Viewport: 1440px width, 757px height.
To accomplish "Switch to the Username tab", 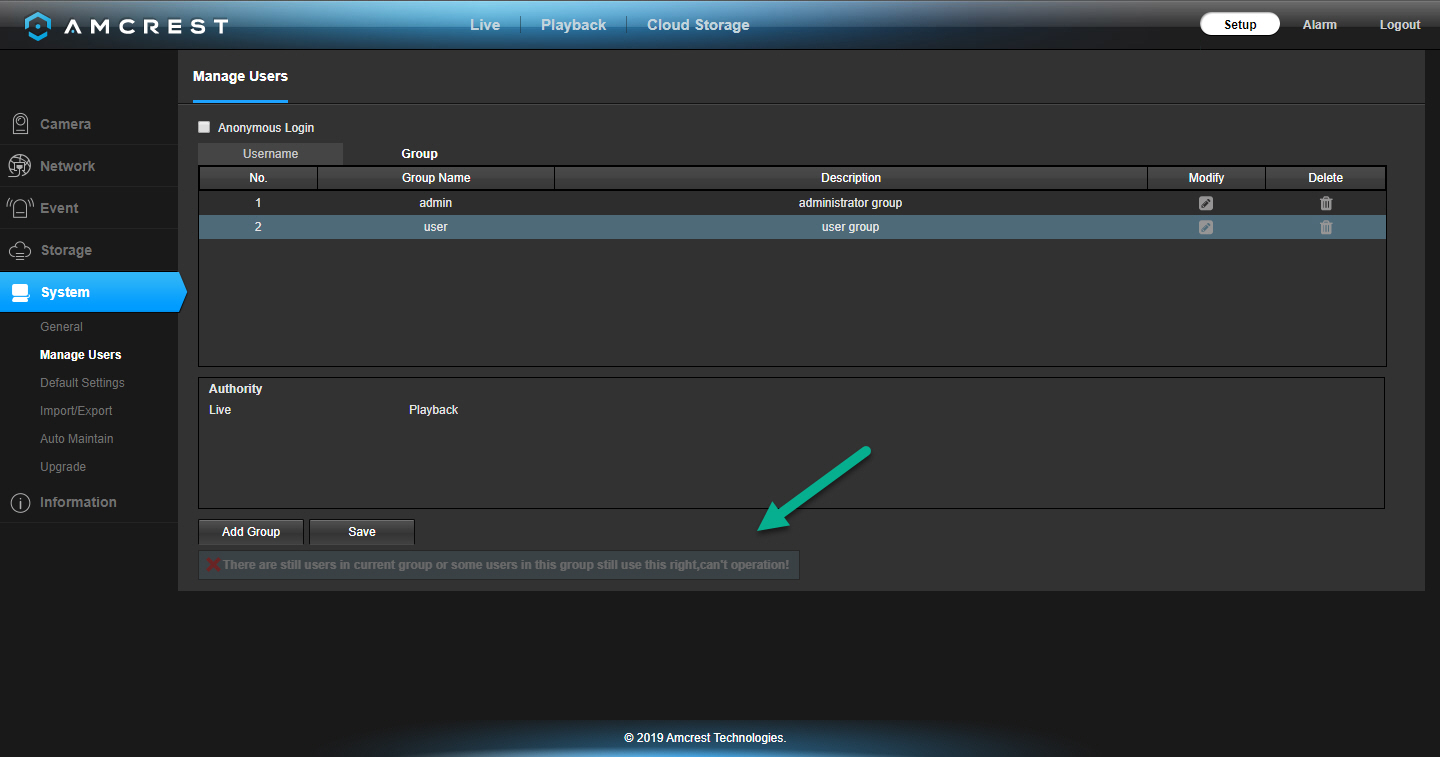I will tap(270, 154).
